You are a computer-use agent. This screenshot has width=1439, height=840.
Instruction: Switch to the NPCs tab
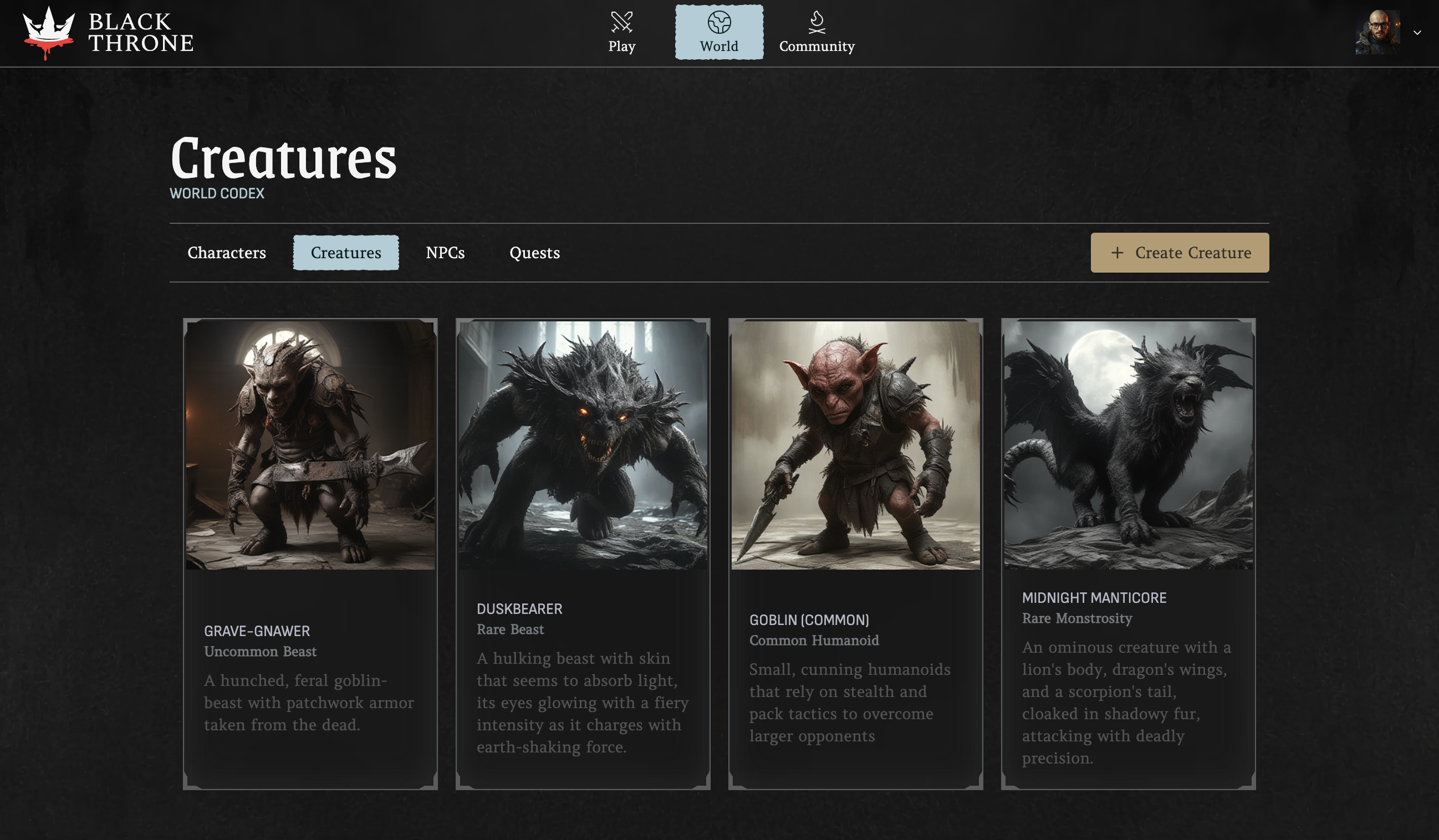[446, 253]
